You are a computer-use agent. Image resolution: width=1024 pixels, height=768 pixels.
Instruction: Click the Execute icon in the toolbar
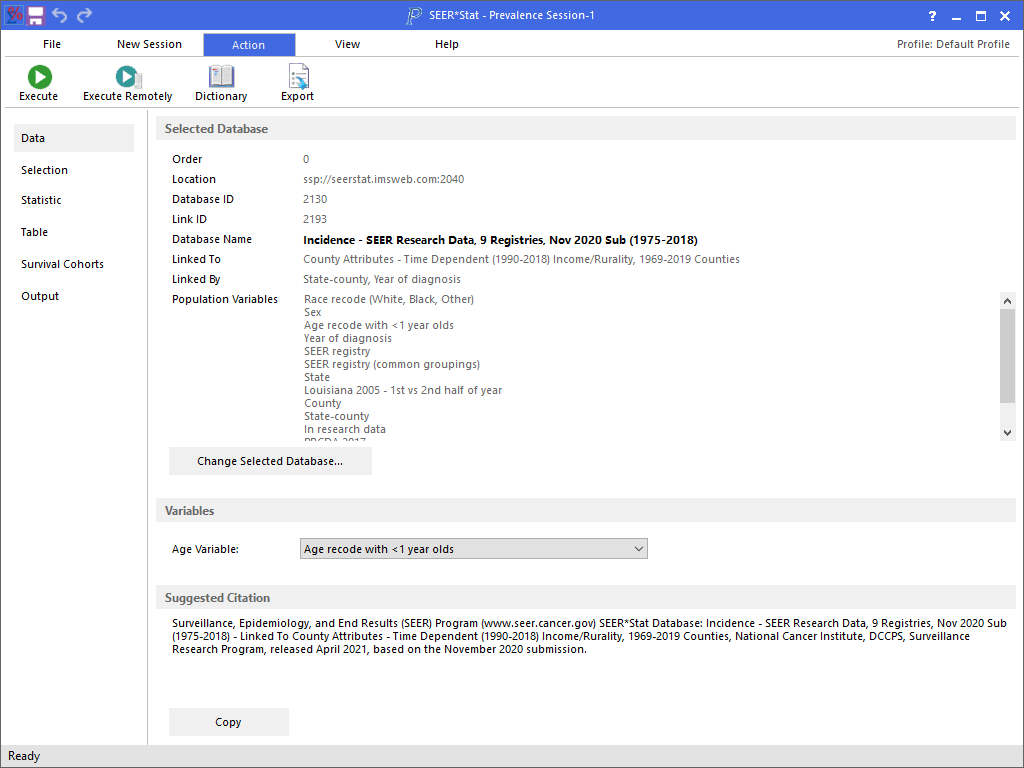pos(39,78)
